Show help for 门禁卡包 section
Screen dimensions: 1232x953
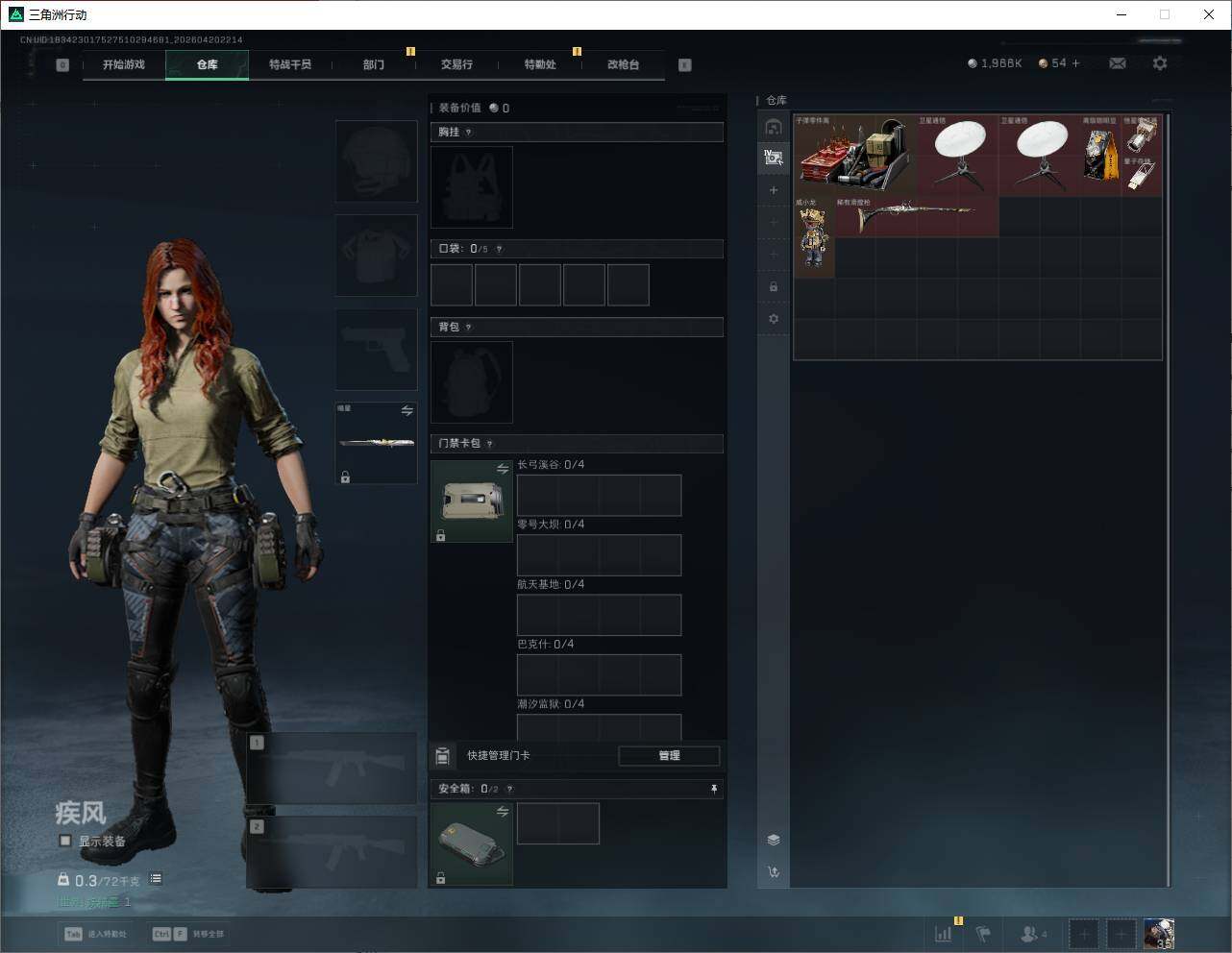pos(490,444)
